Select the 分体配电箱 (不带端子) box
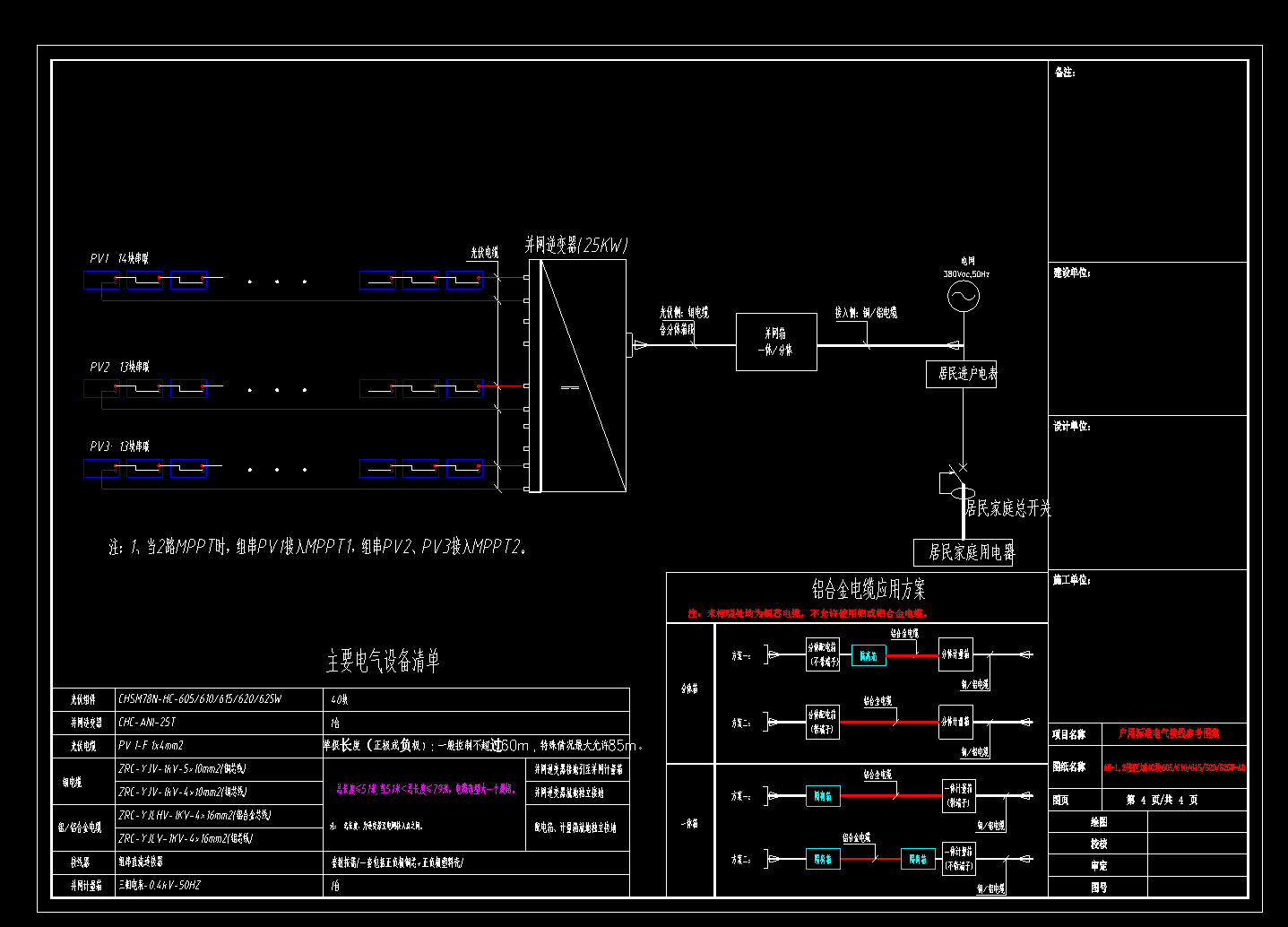Screen dimensions: 1288x927 [x=823, y=654]
